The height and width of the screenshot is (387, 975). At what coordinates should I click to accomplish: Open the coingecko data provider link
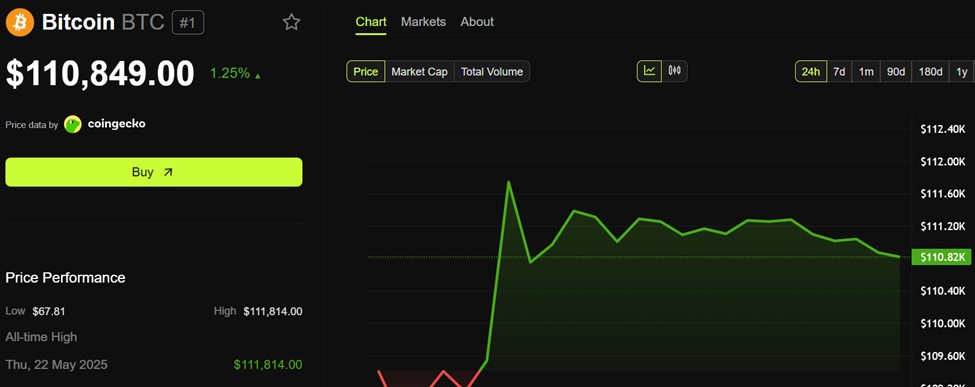coord(116,124)
